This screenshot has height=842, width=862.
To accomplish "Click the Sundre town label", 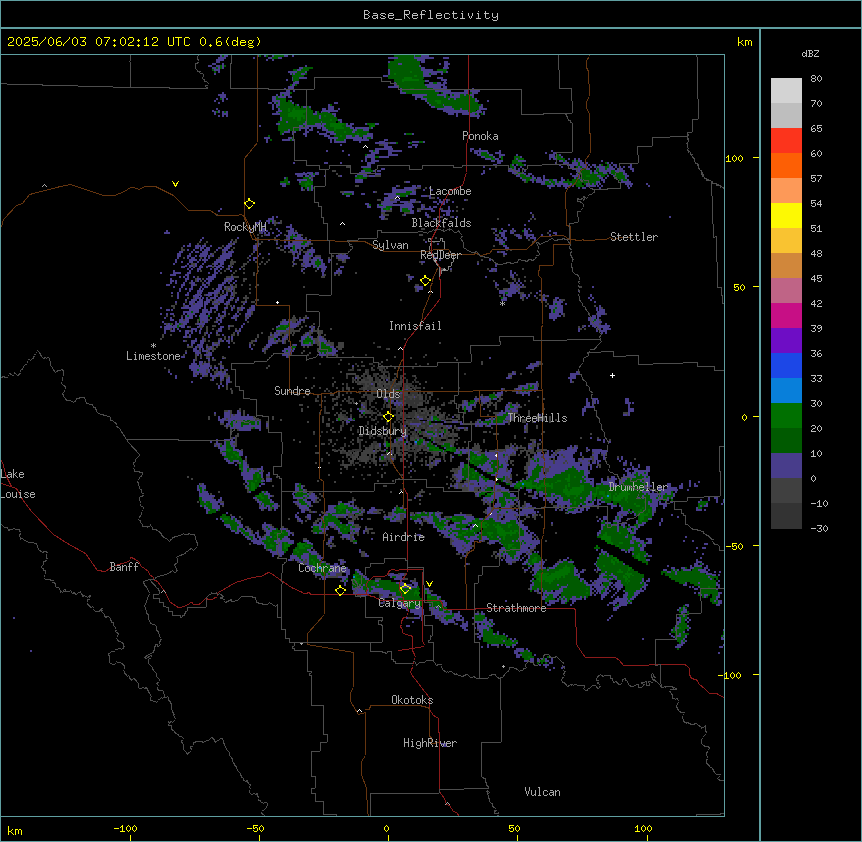I will point(292,391).
